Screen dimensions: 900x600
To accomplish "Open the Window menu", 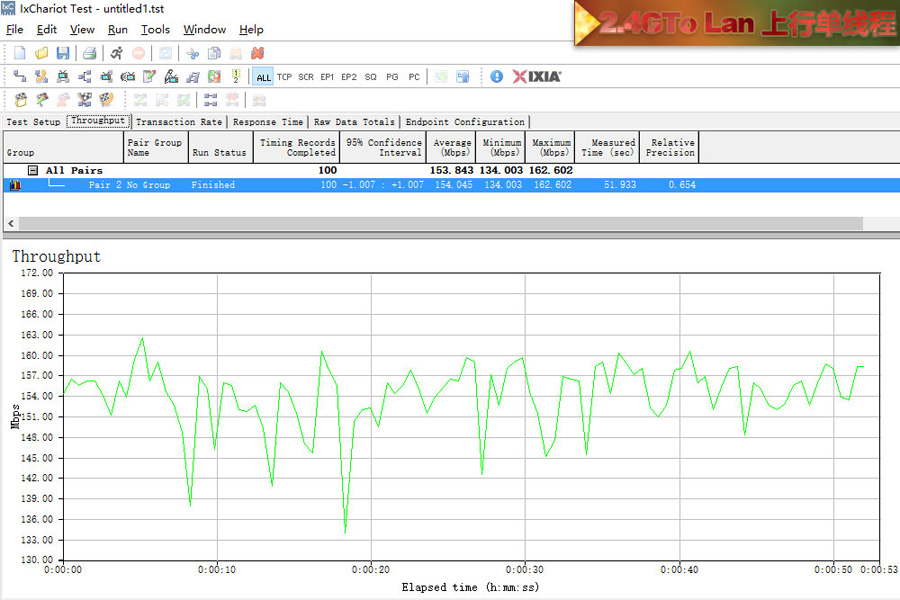I will click(x=204, y=30).
